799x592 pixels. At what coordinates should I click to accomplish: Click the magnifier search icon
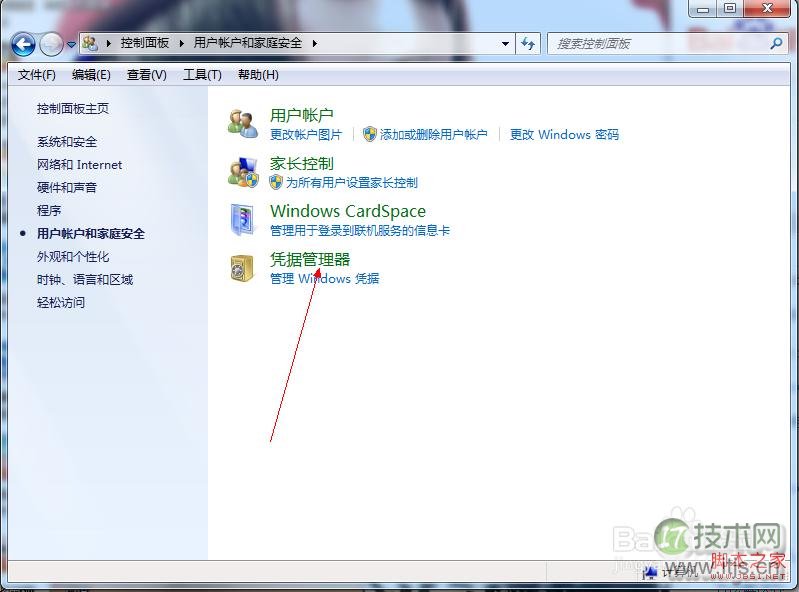point(777,43)
